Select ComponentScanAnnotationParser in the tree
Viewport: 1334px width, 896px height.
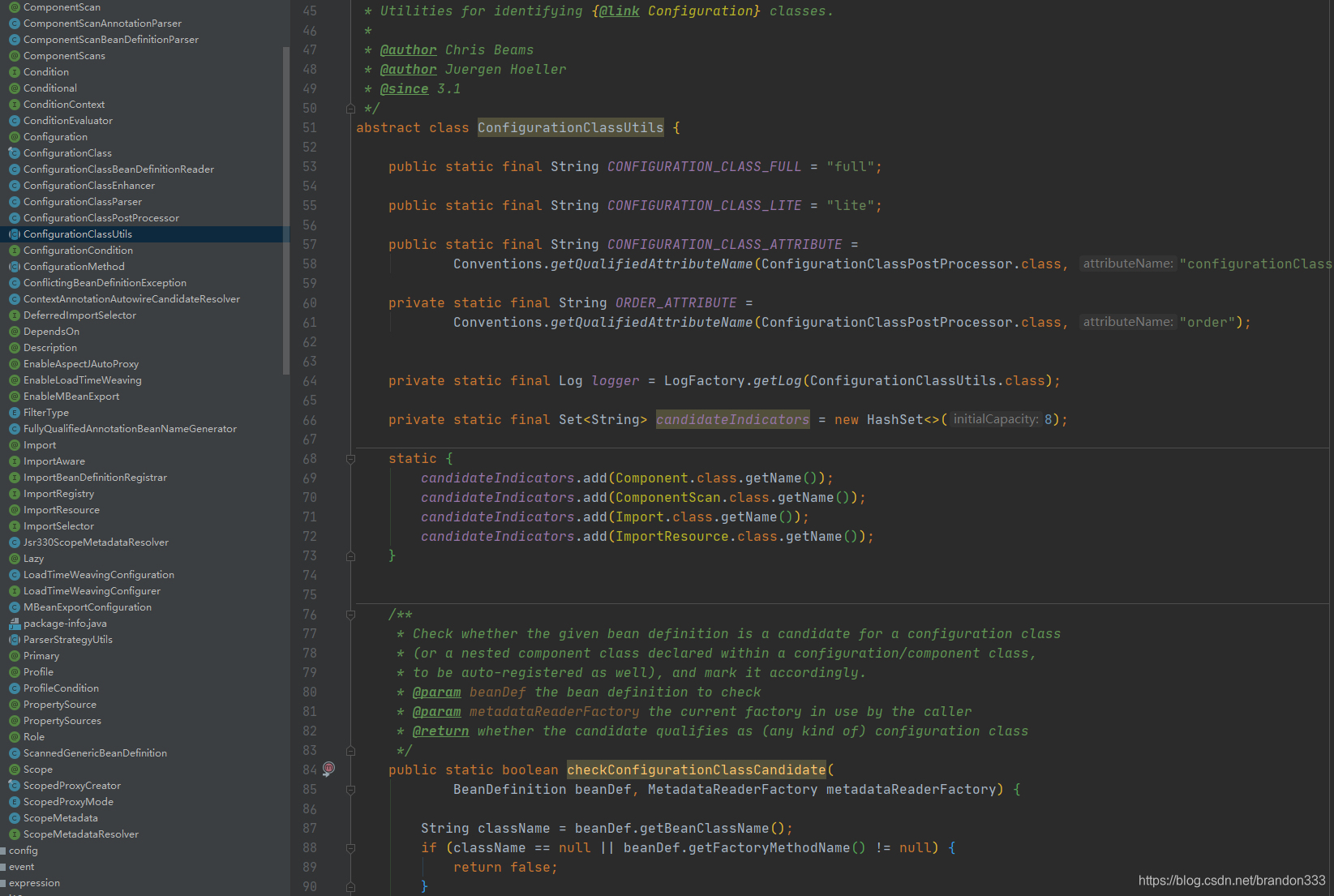[x=102, y=24]
